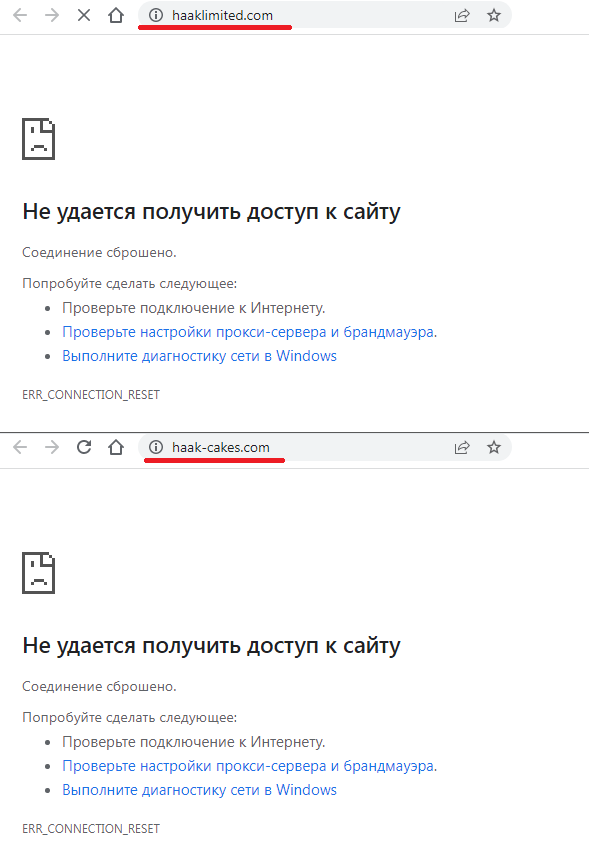Click forward arrow in haaklimited.com window
The width and height of the screenshot is (589, 848).
click(52, 15)
